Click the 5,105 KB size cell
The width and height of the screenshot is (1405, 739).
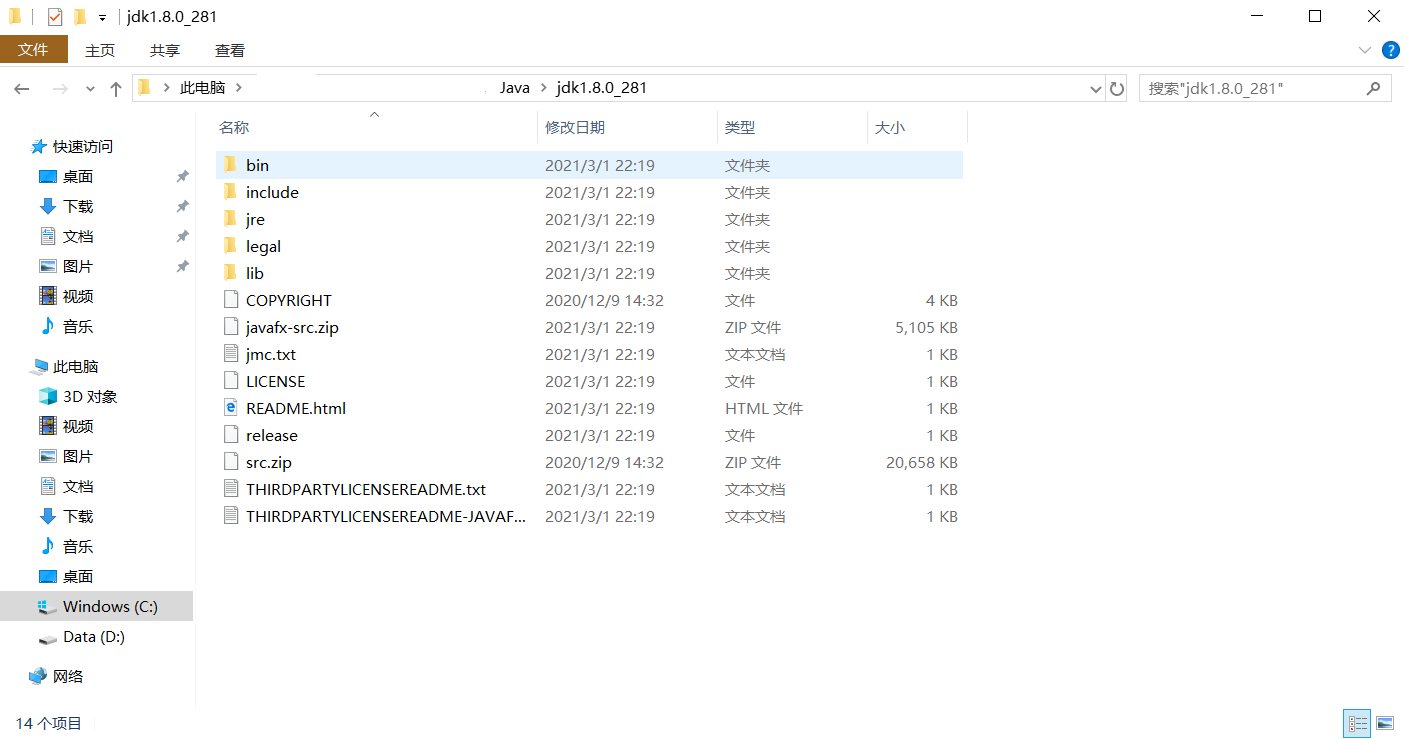(926, 328)
